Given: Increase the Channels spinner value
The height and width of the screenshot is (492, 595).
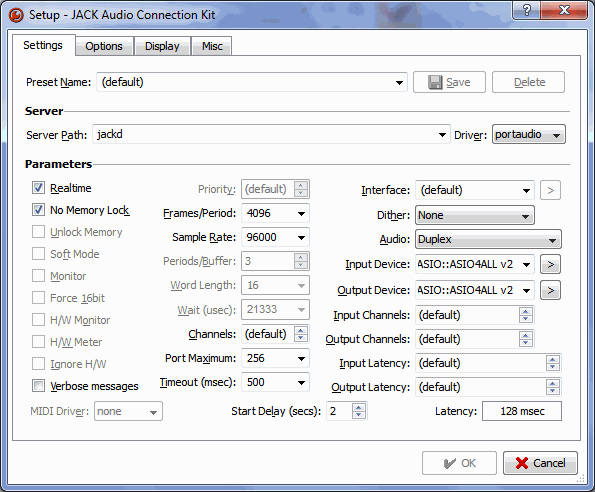Looking at the screenshot, I should coord(301,330).
